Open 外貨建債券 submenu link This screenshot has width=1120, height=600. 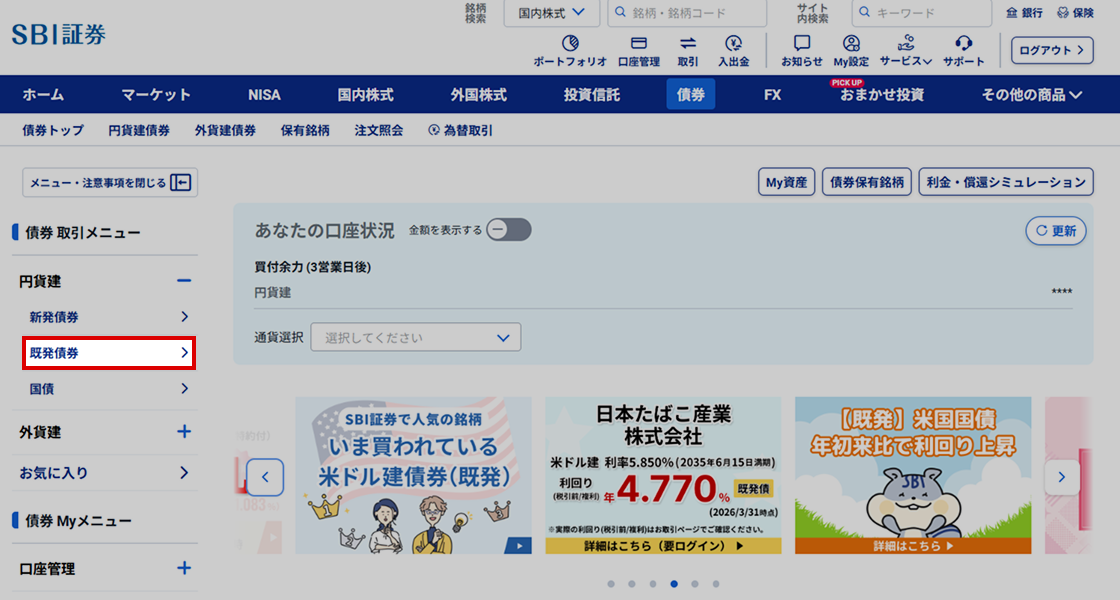tap(225, 130)
